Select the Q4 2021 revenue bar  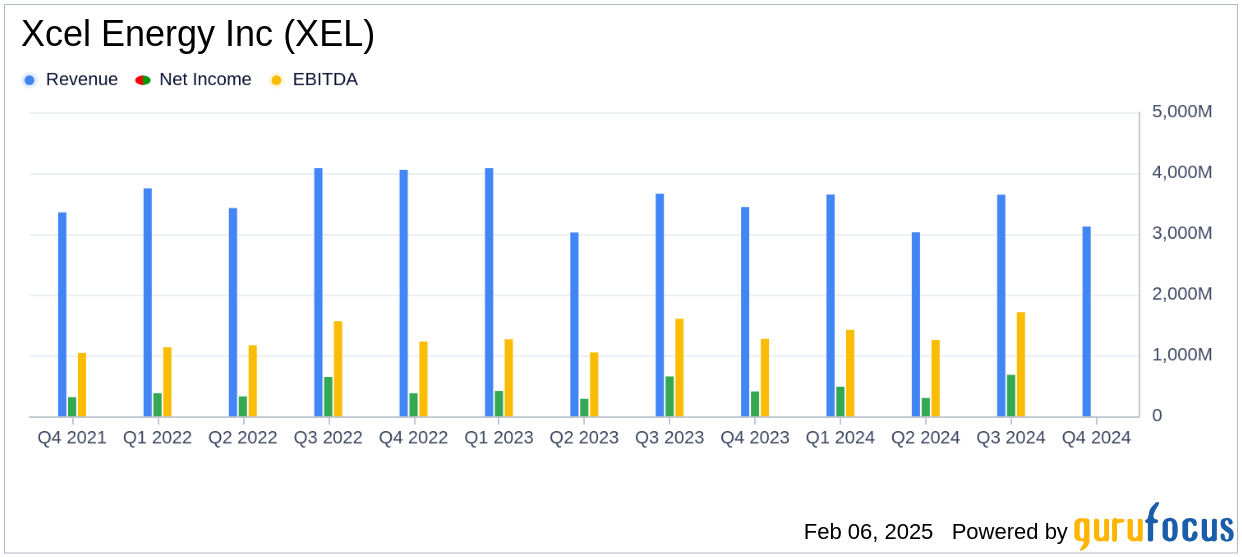pyautogui.click(x=62, y=314)
